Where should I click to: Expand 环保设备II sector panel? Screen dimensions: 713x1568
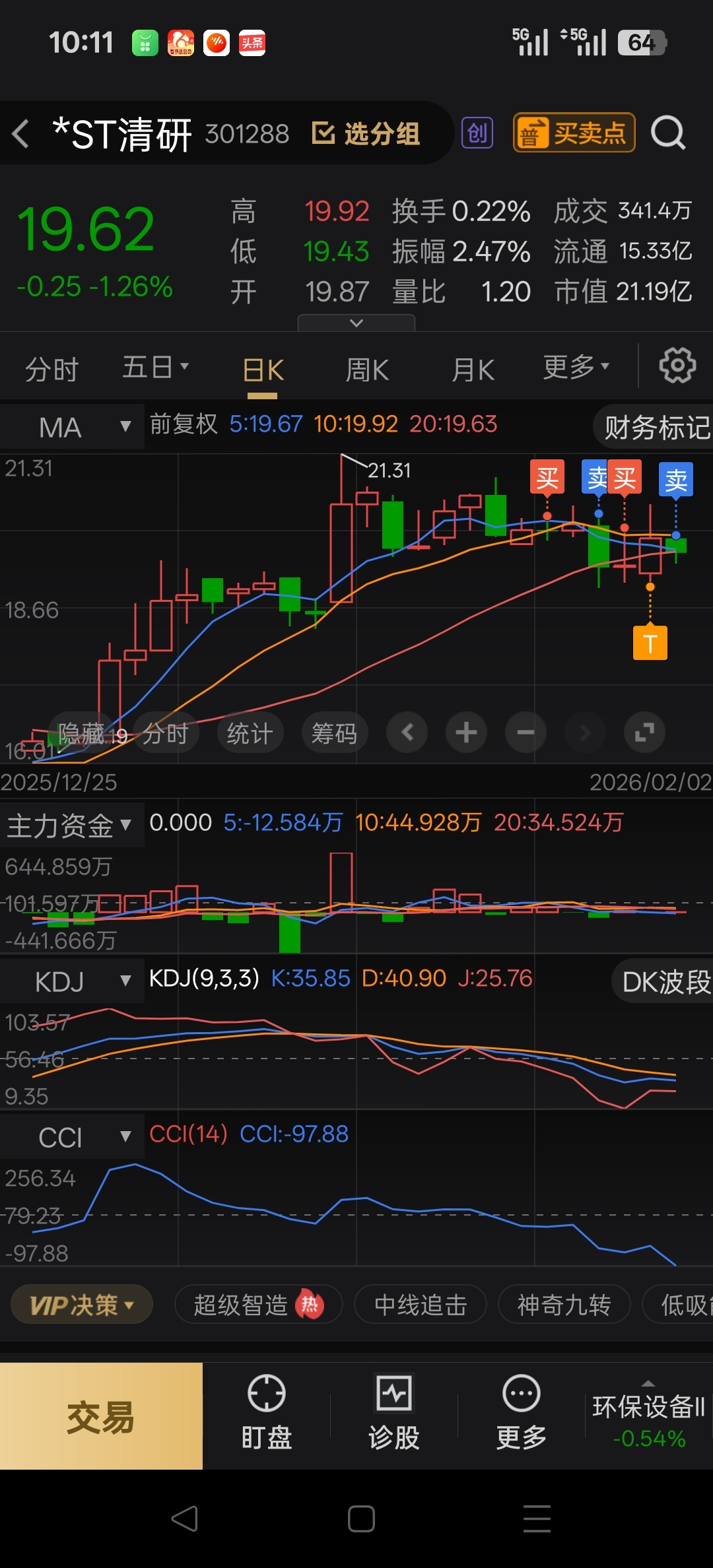649,1416
